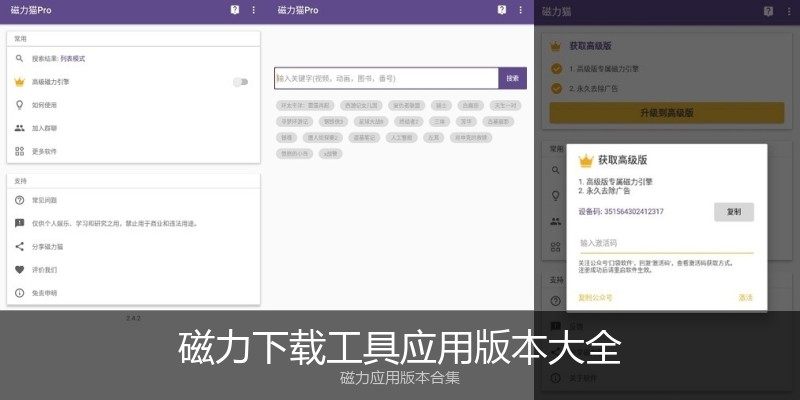The width and height of the screenshot is (800, 400).
Task: Select the 终结者2 keyword chip
Action: 409,121
